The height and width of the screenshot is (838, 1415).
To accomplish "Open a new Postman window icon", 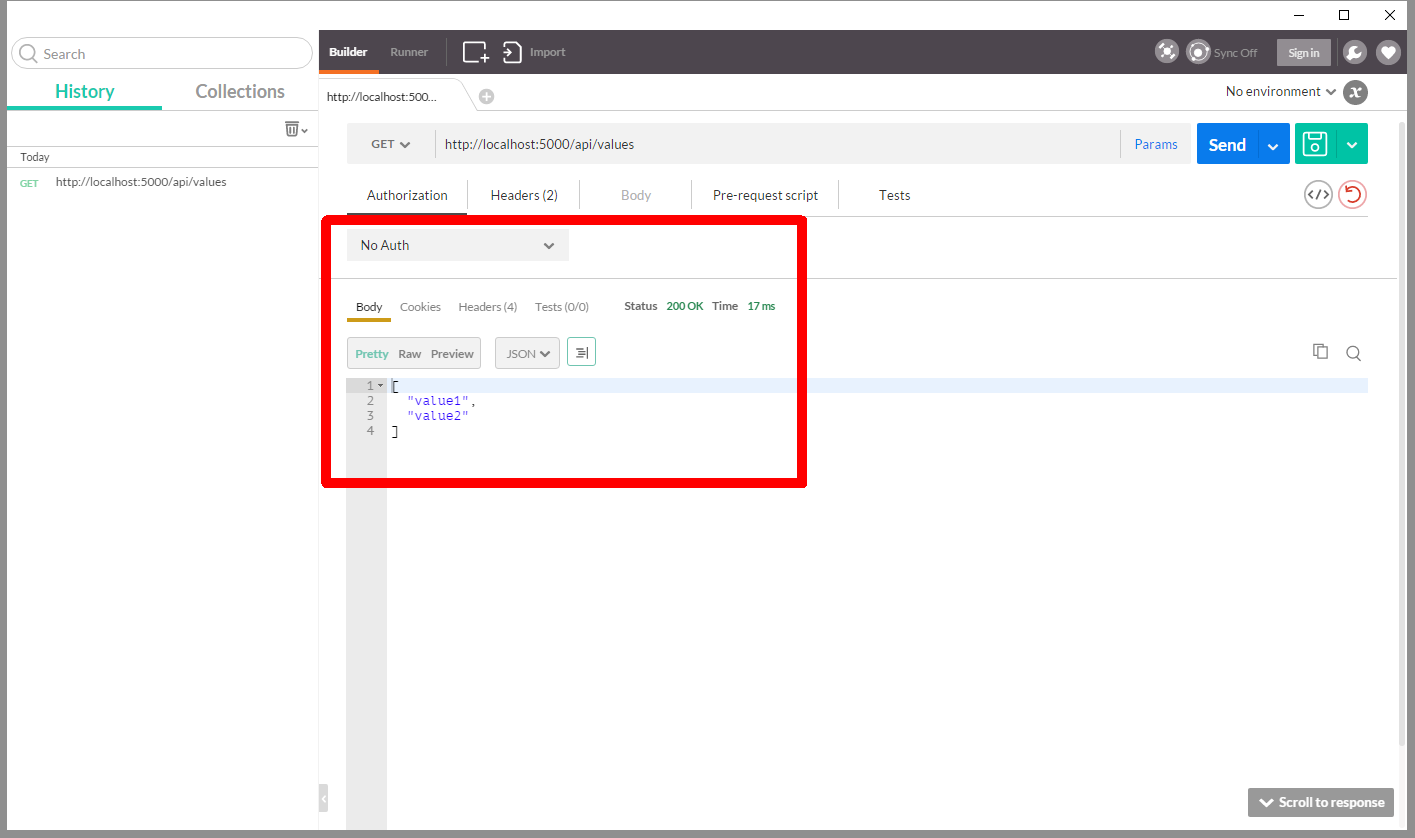I will (x=475, y=52).
